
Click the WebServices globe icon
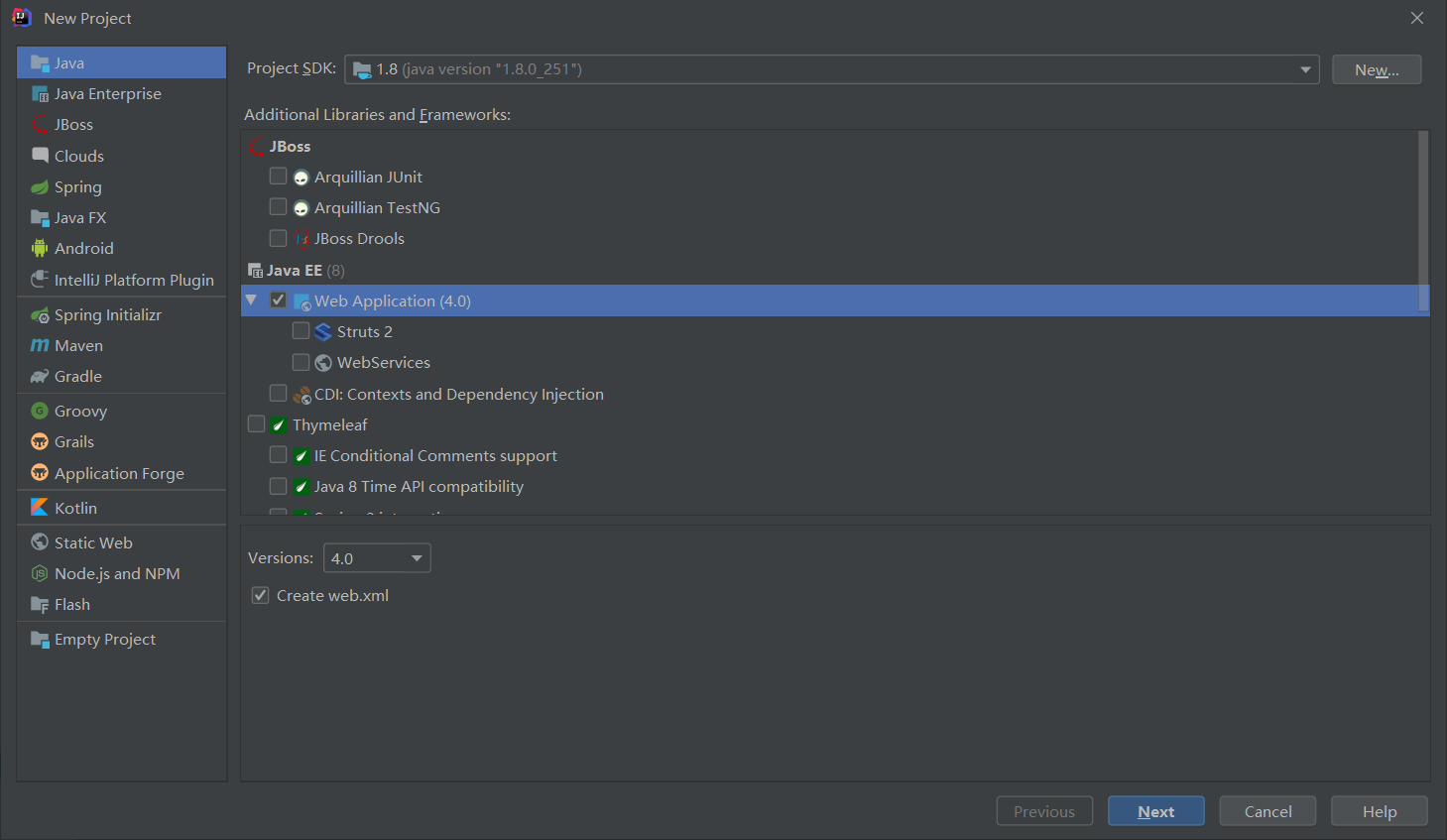323,363
